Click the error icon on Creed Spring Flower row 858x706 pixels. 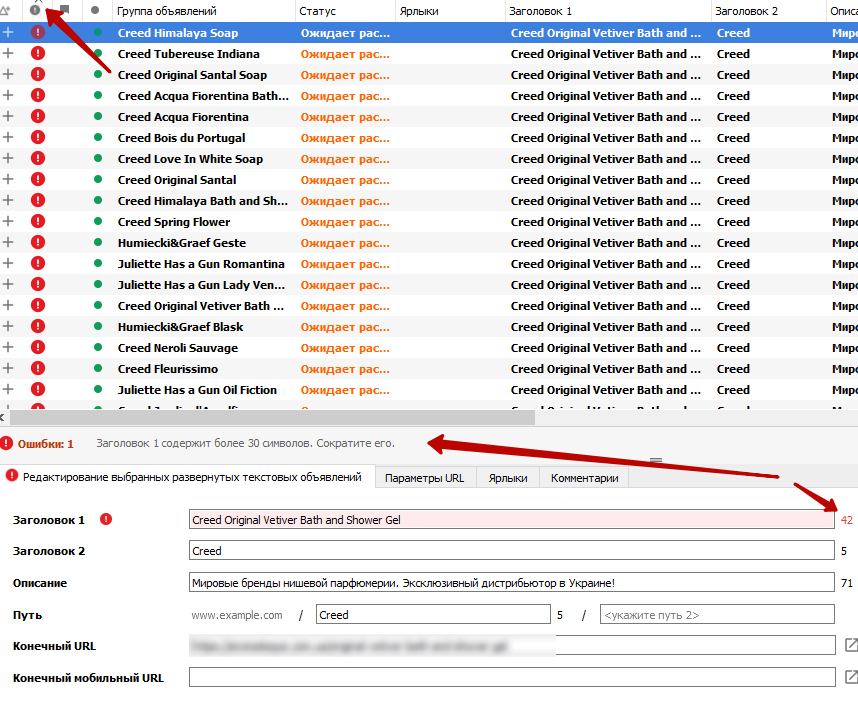coord(38,222)
